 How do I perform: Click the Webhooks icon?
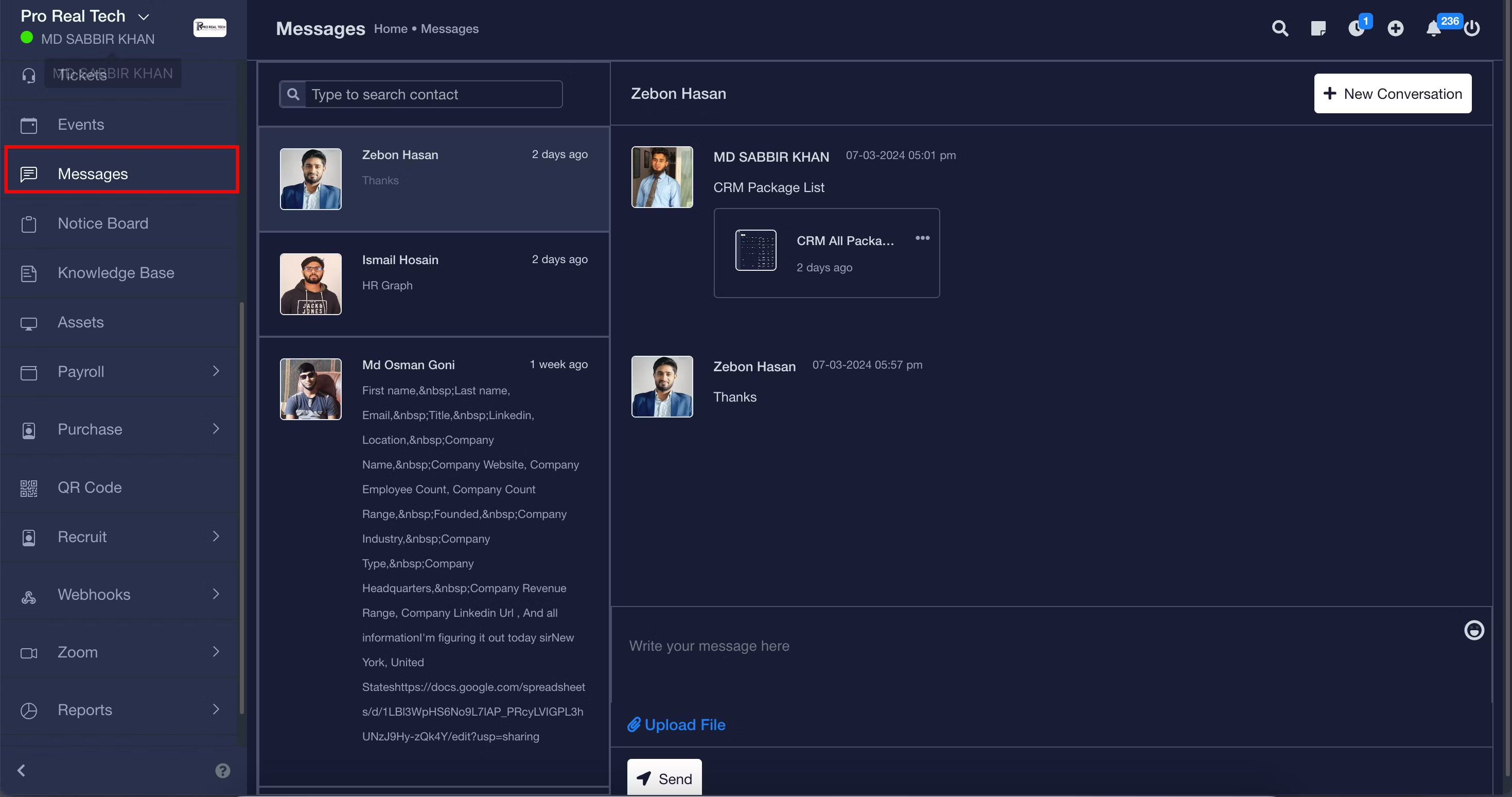(x=29, y=598)
